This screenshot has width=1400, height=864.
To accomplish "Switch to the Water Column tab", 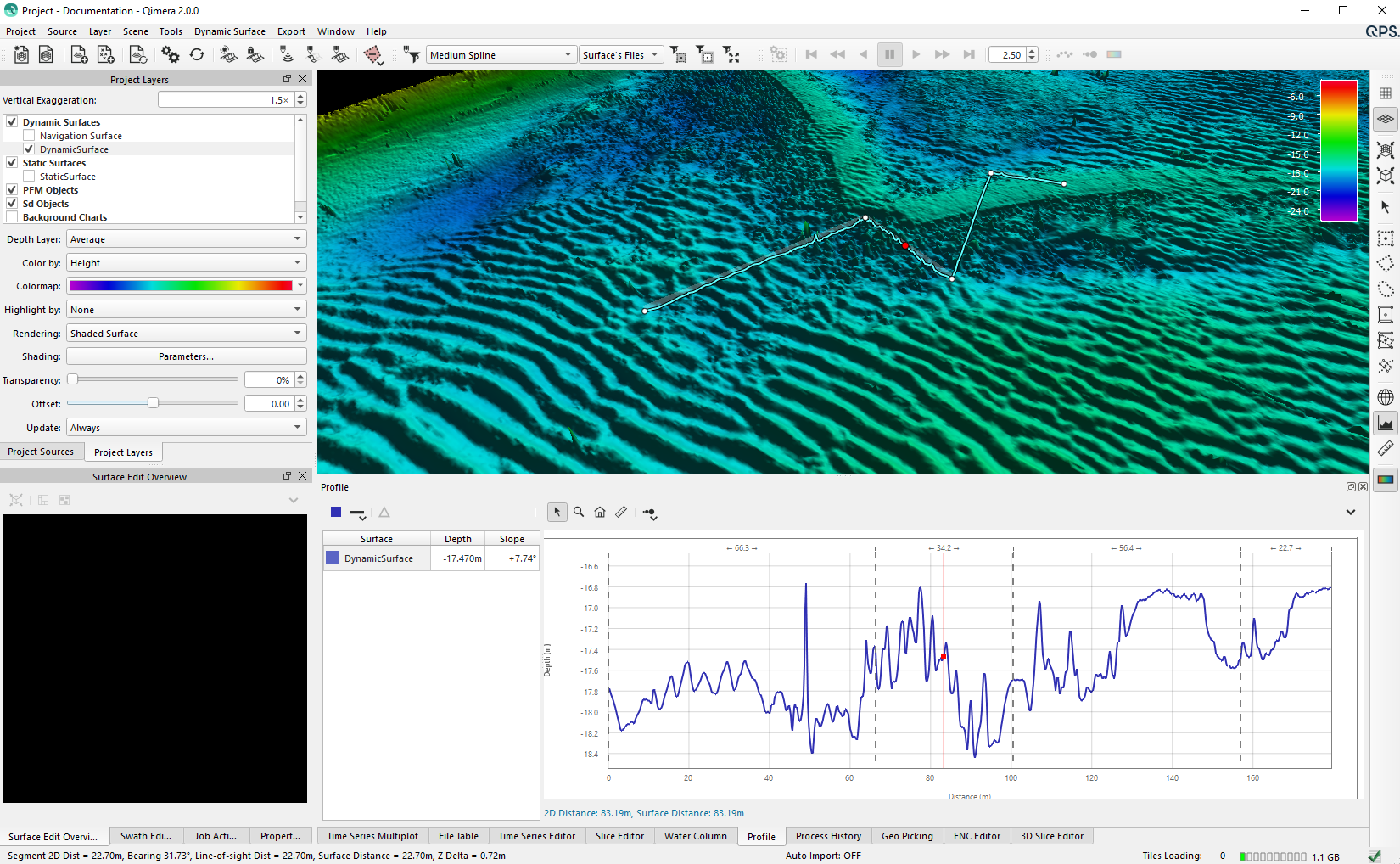I will pos(695,836).
